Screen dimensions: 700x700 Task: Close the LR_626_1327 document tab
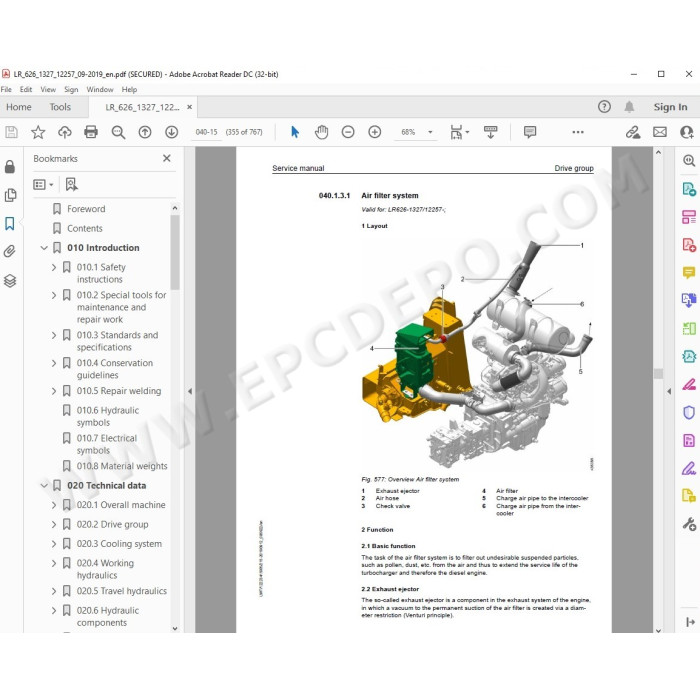pyautogui.click(x=190, y=107)
